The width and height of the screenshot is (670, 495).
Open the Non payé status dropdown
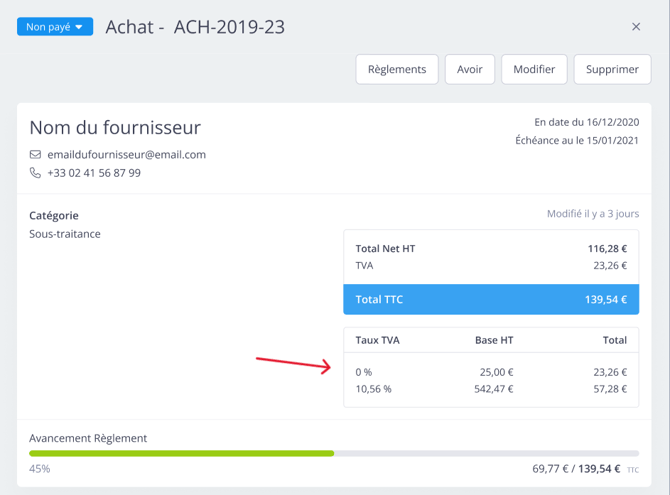tap(54, 27)
